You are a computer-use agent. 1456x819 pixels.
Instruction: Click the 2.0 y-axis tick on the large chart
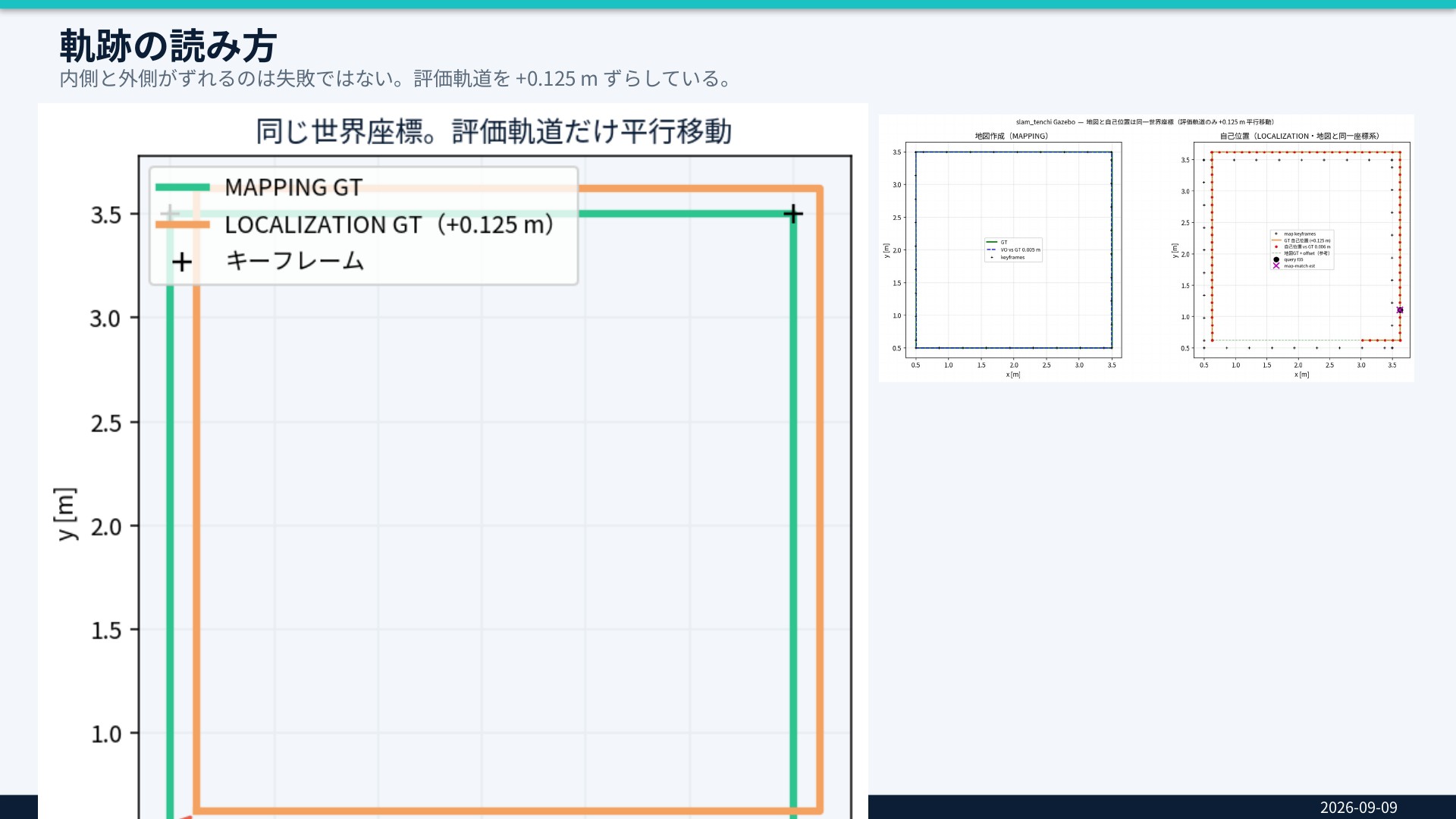pos(106,527)
